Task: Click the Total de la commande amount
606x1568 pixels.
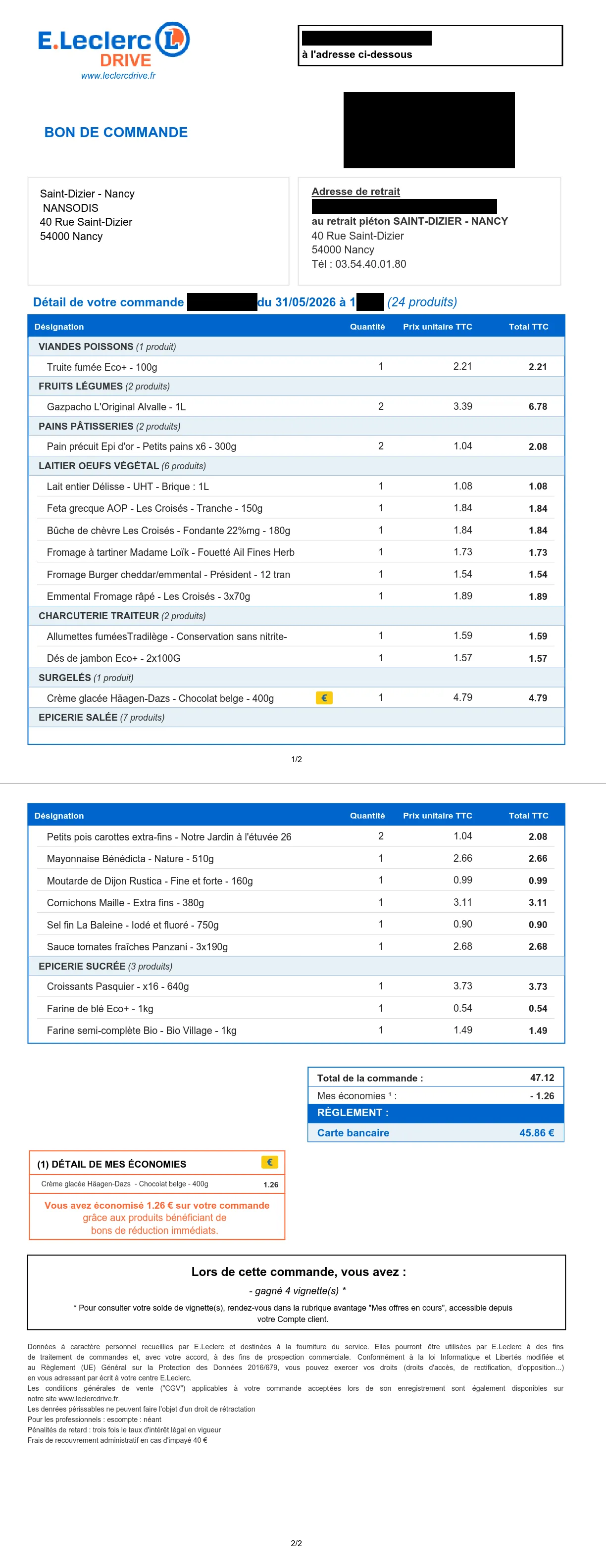Action: 542,1078
